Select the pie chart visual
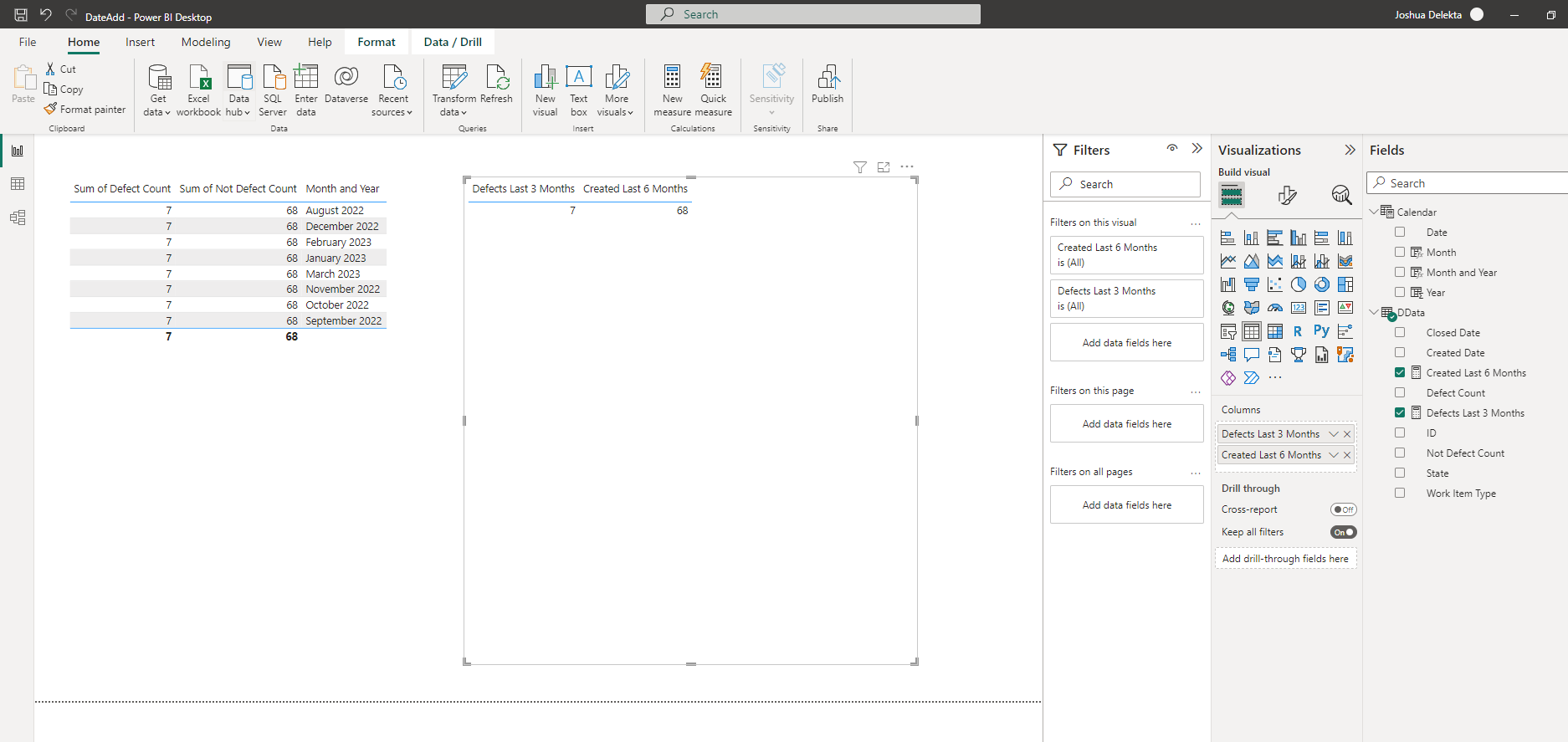This screenshot has height=742, width=1568. 1298,284
